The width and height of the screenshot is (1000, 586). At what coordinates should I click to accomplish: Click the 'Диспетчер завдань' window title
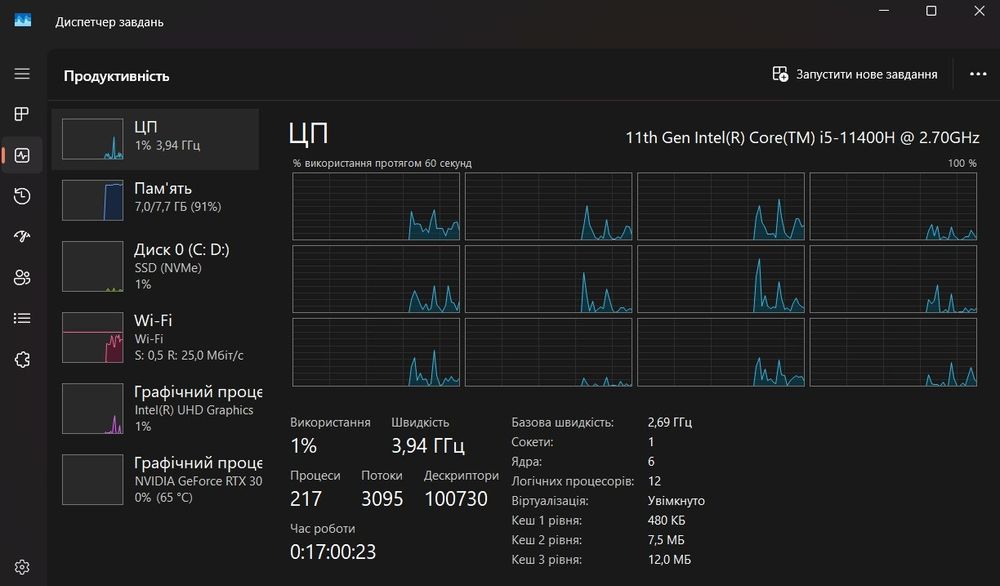point(109,22)
